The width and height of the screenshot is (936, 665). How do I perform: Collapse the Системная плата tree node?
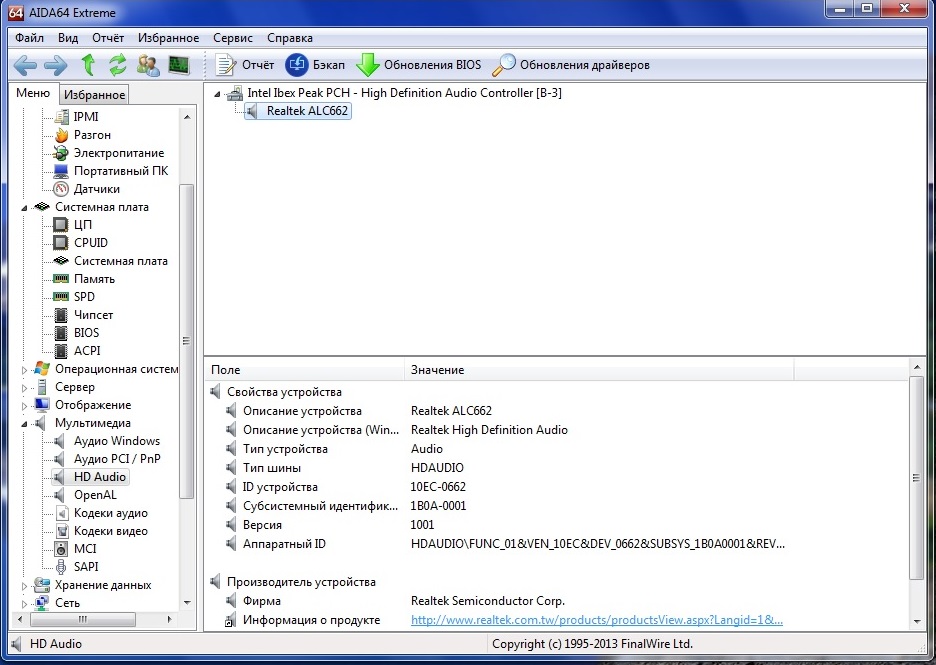[x=27, y=207]
